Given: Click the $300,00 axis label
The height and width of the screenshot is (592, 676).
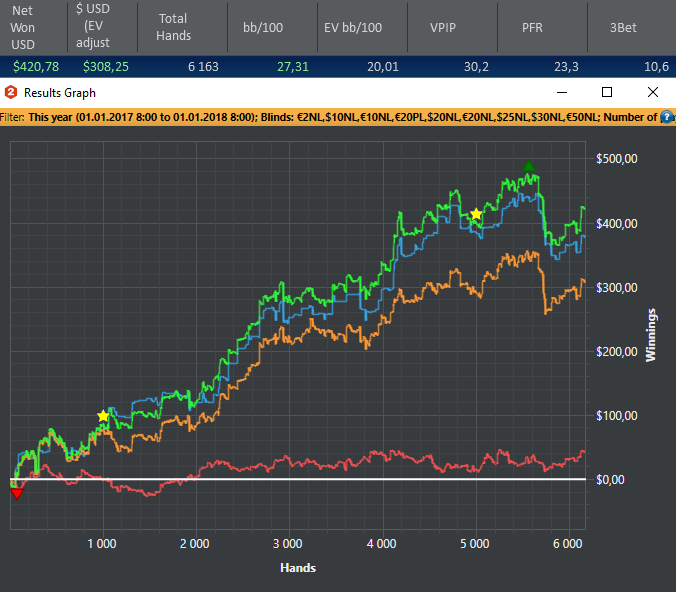Looking at the screenshot, I should click(617, 288).
